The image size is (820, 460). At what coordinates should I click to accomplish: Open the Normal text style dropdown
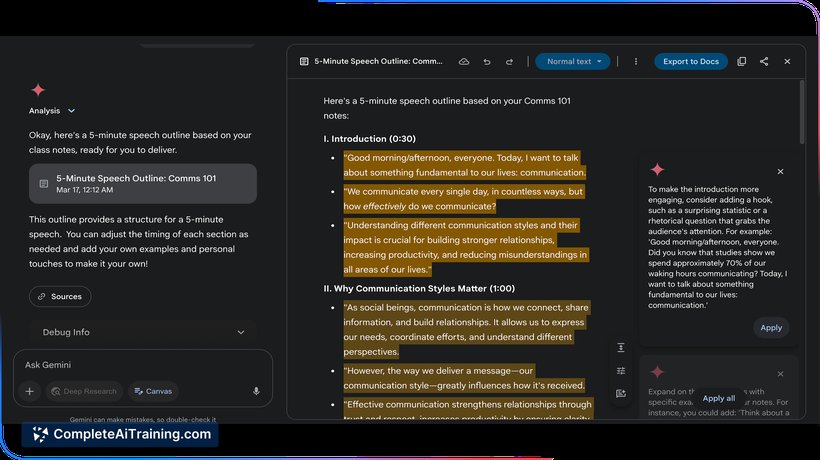coord(573,62)
